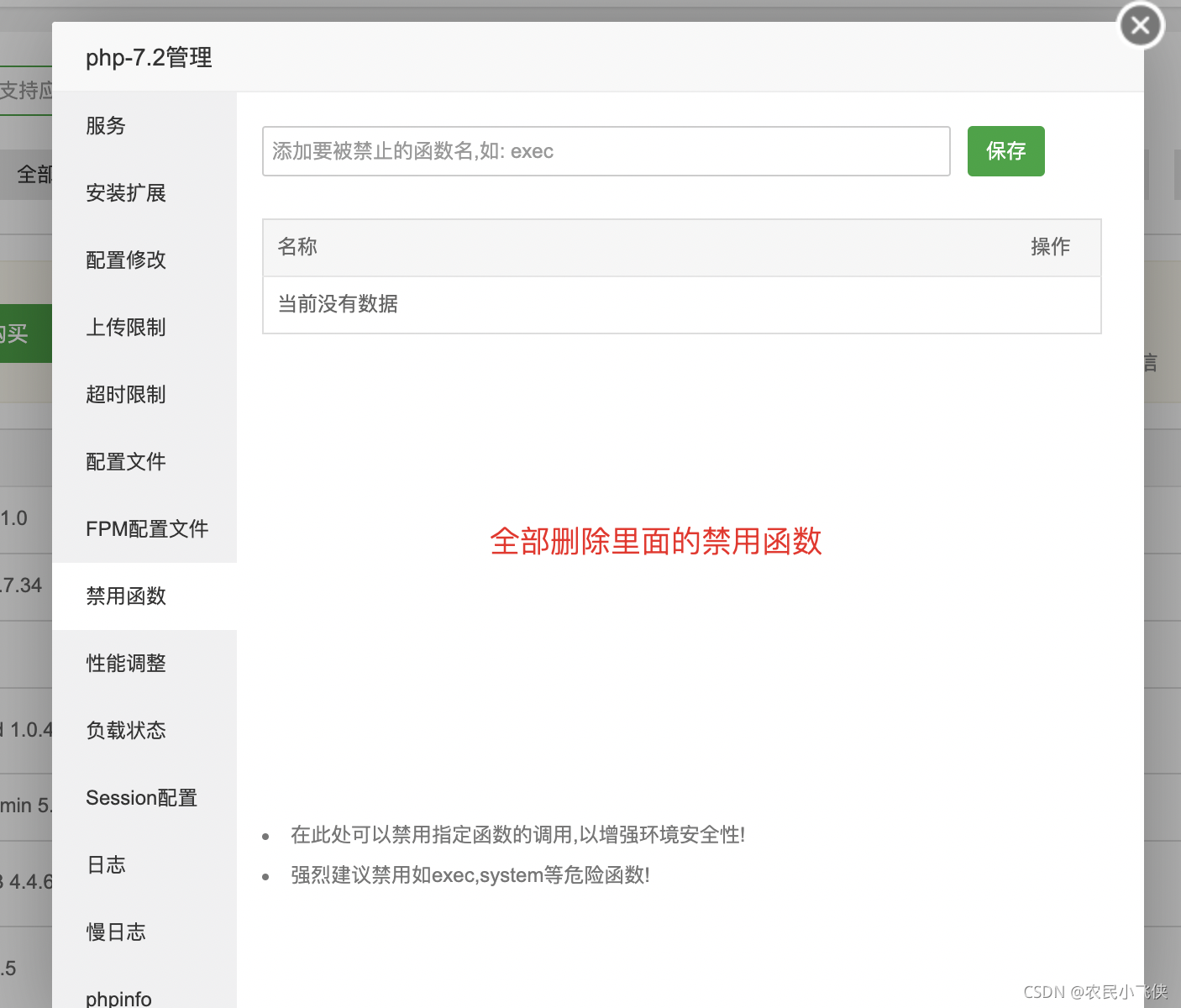Open FPM配置文件 section
This screenshot has width=1181, height=1008.
(144, 529)
